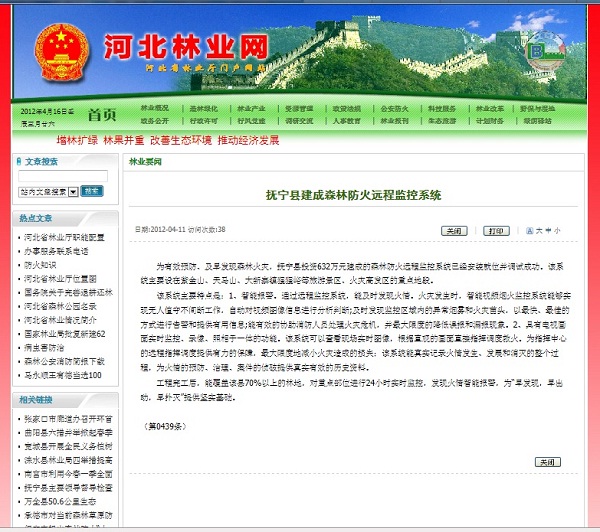Image resolution: width=600 pixels, height=532 pixels.
Task: Open hot article 病虫害防治
Action: 44,348
